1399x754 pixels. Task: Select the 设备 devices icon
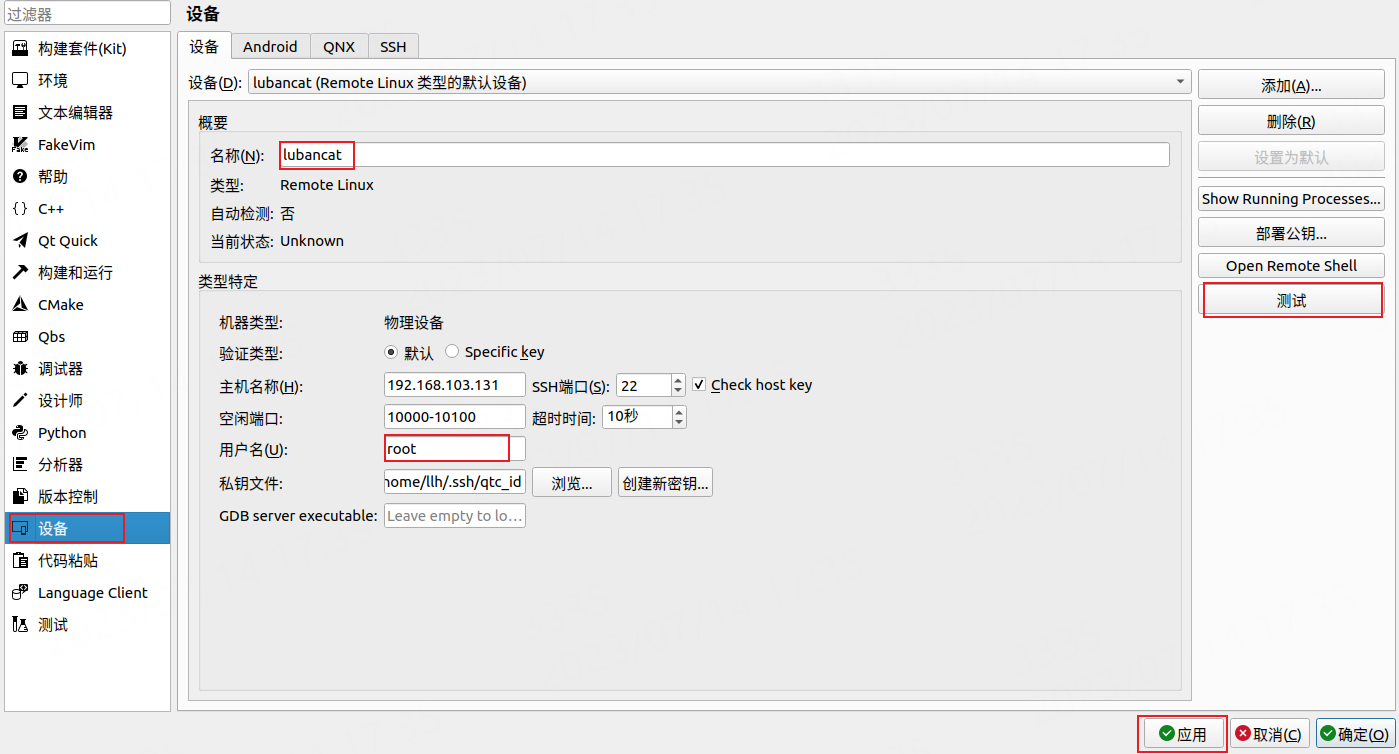click(19, 529)
